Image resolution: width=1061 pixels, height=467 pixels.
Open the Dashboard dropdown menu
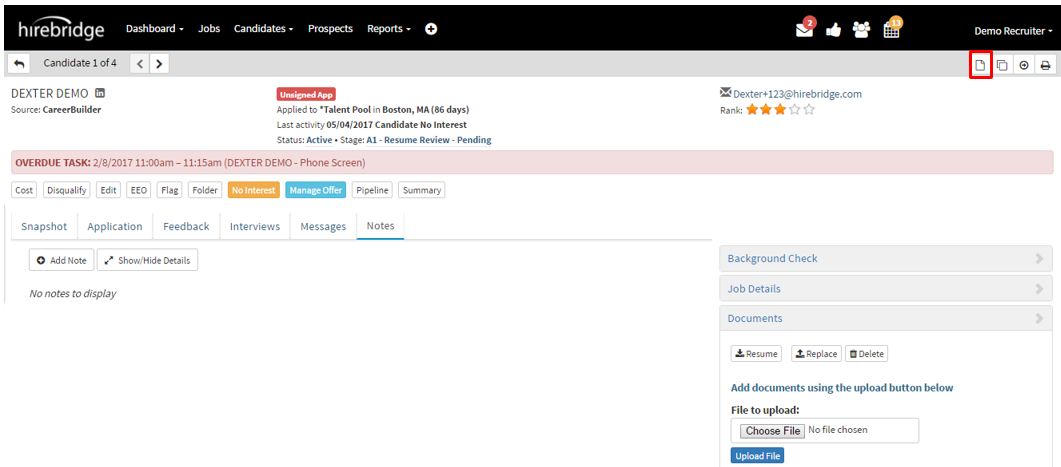(x=154, y=29)
